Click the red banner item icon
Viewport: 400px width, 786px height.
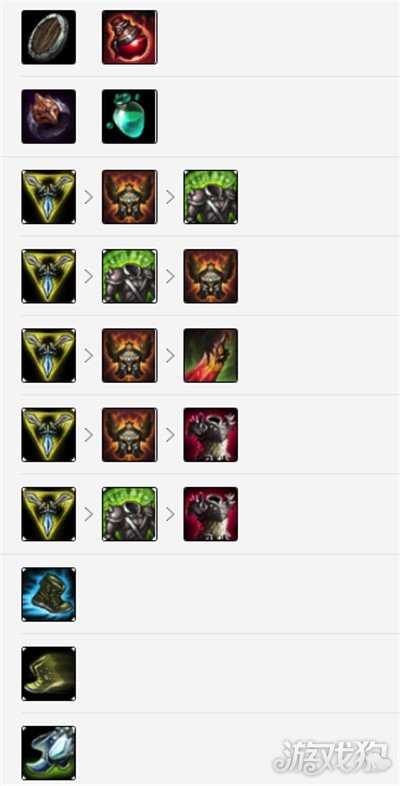point(211,355)
